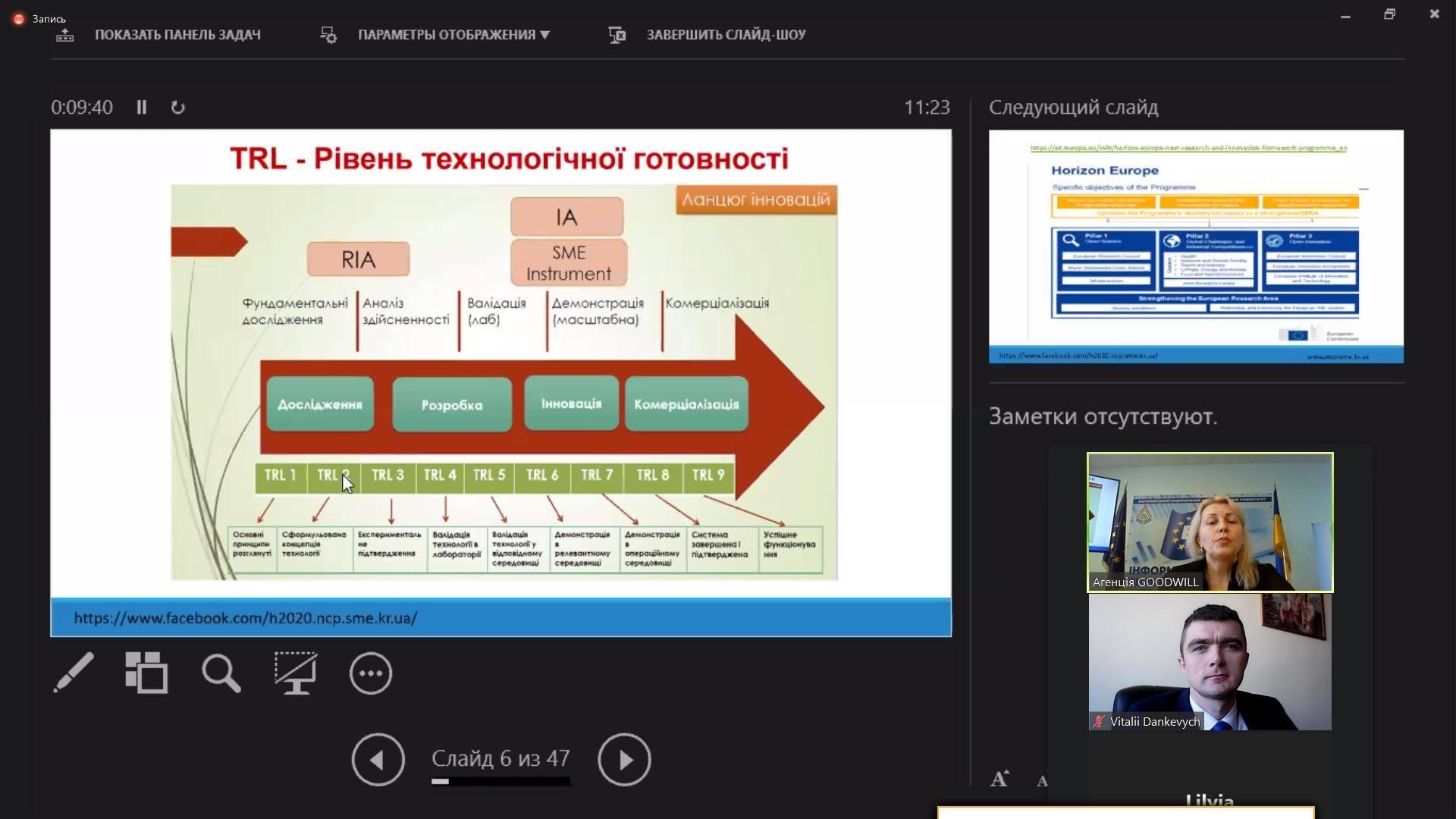
Task: Increase notes text size
Action: (999, 779)
